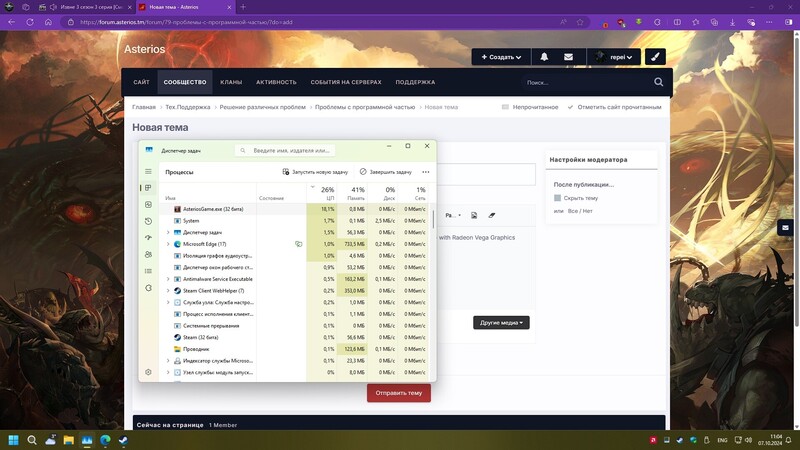Click the paintbrush theme customizer icon
The width and height of the screenshot is (800, 450).
655,57
